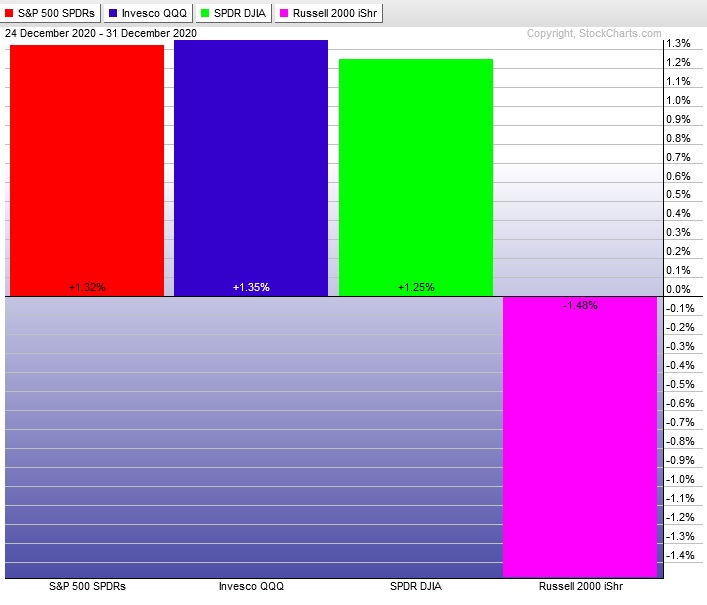Click the magenta Russell 2000 legend swatch

pyautogui.click(x=284, y=13)
